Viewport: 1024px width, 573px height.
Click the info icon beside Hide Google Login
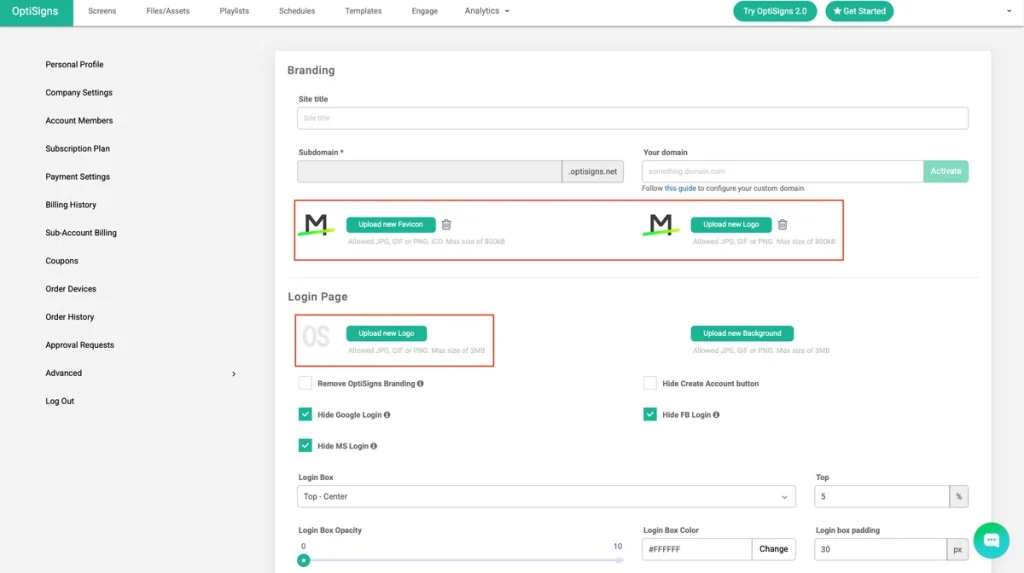[387, 415]
